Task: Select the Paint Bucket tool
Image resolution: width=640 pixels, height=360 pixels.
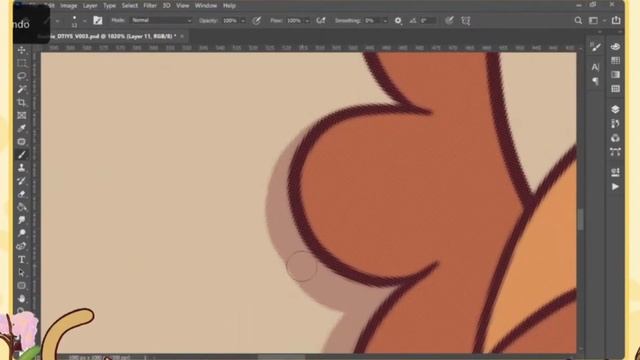Action: pos(22,207)
